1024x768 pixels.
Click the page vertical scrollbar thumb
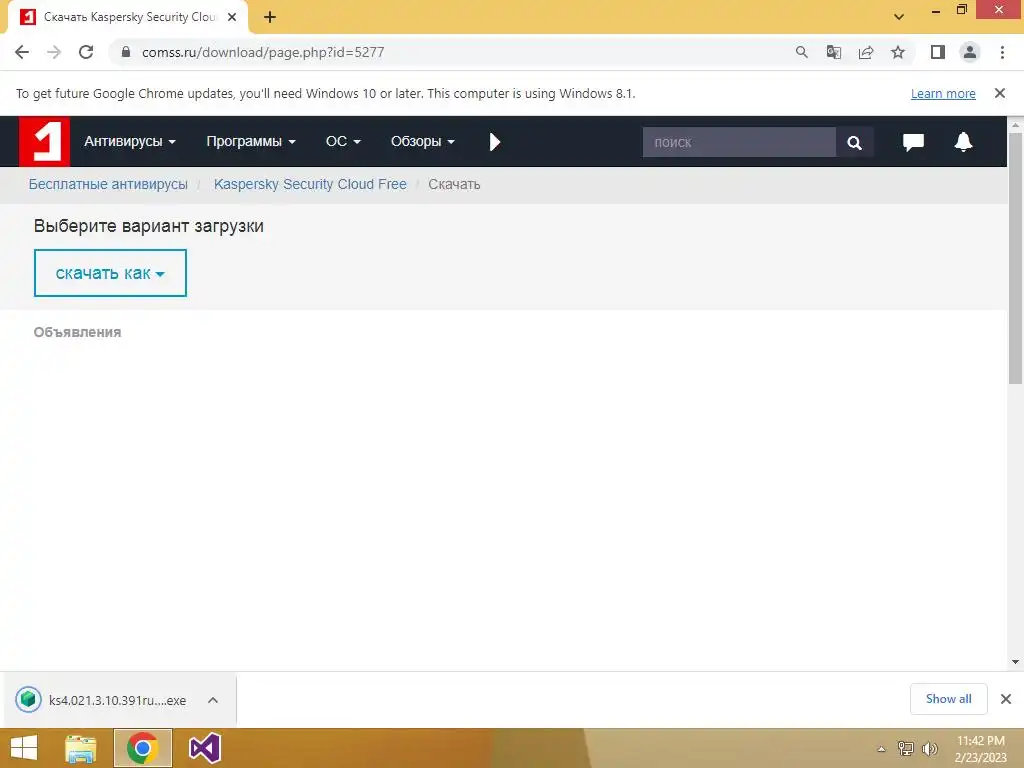click(1015, 258)
